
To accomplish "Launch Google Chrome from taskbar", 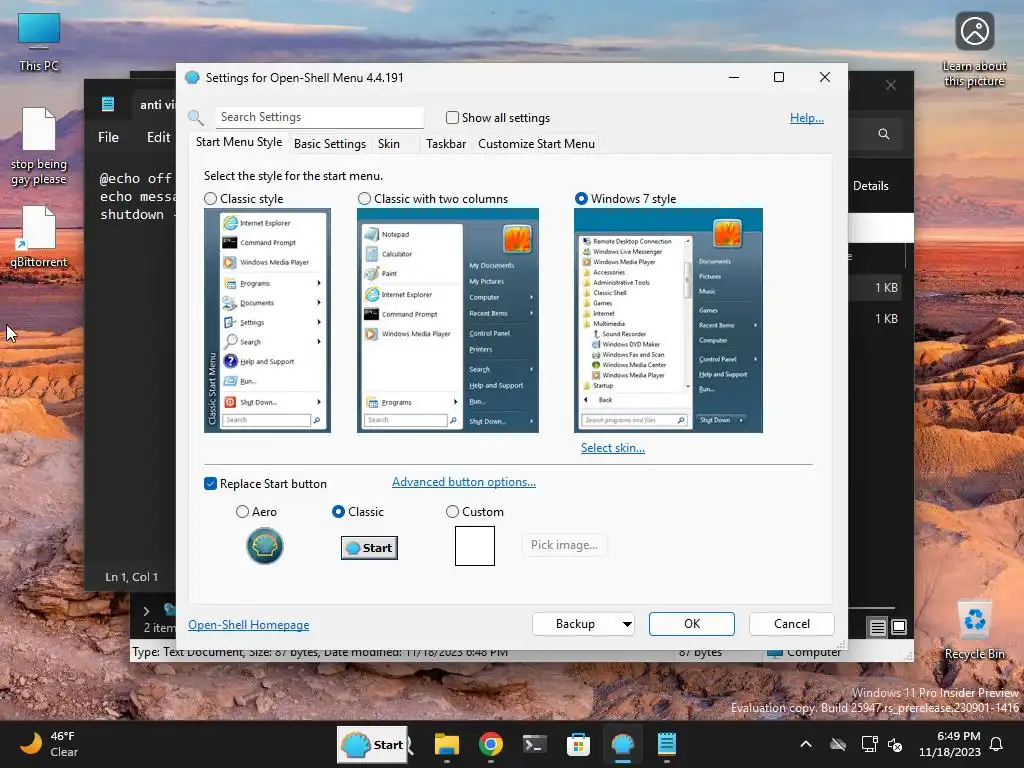I will 490,744.
